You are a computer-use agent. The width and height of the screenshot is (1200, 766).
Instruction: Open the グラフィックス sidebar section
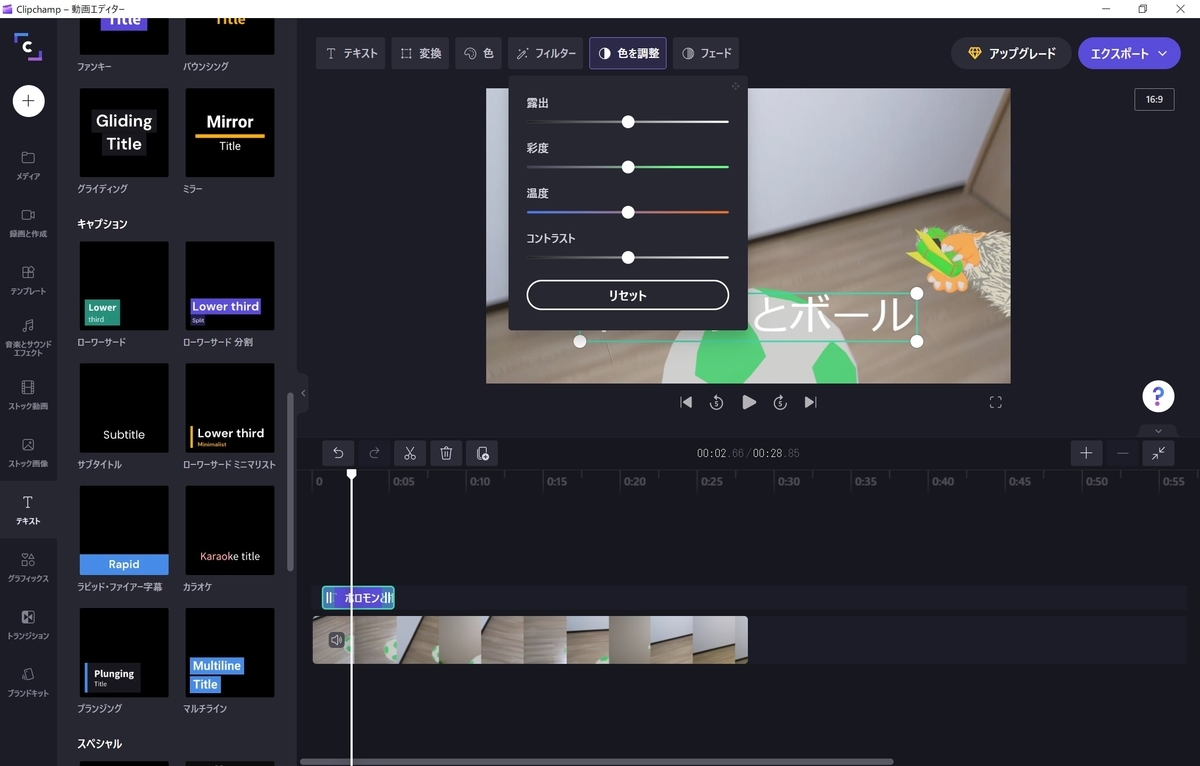(28, 567)
